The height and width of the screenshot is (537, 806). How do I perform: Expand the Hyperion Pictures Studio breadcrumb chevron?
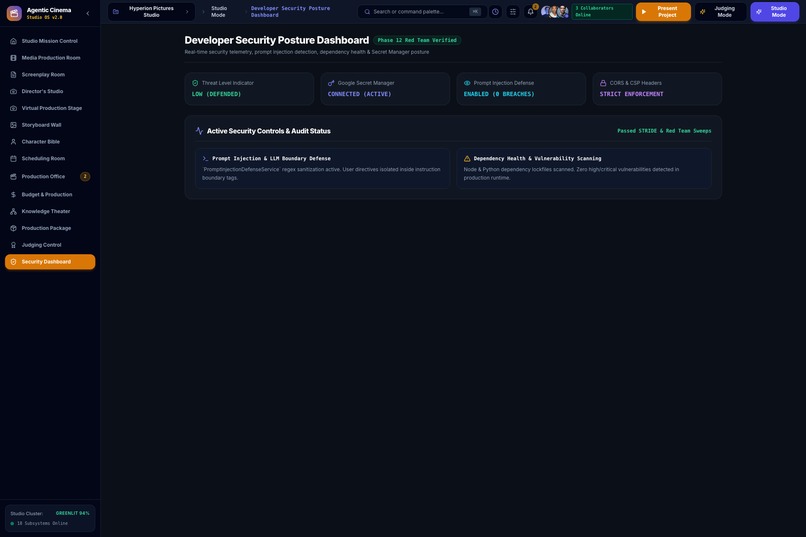pyautogui.click(x=187, y=12)
